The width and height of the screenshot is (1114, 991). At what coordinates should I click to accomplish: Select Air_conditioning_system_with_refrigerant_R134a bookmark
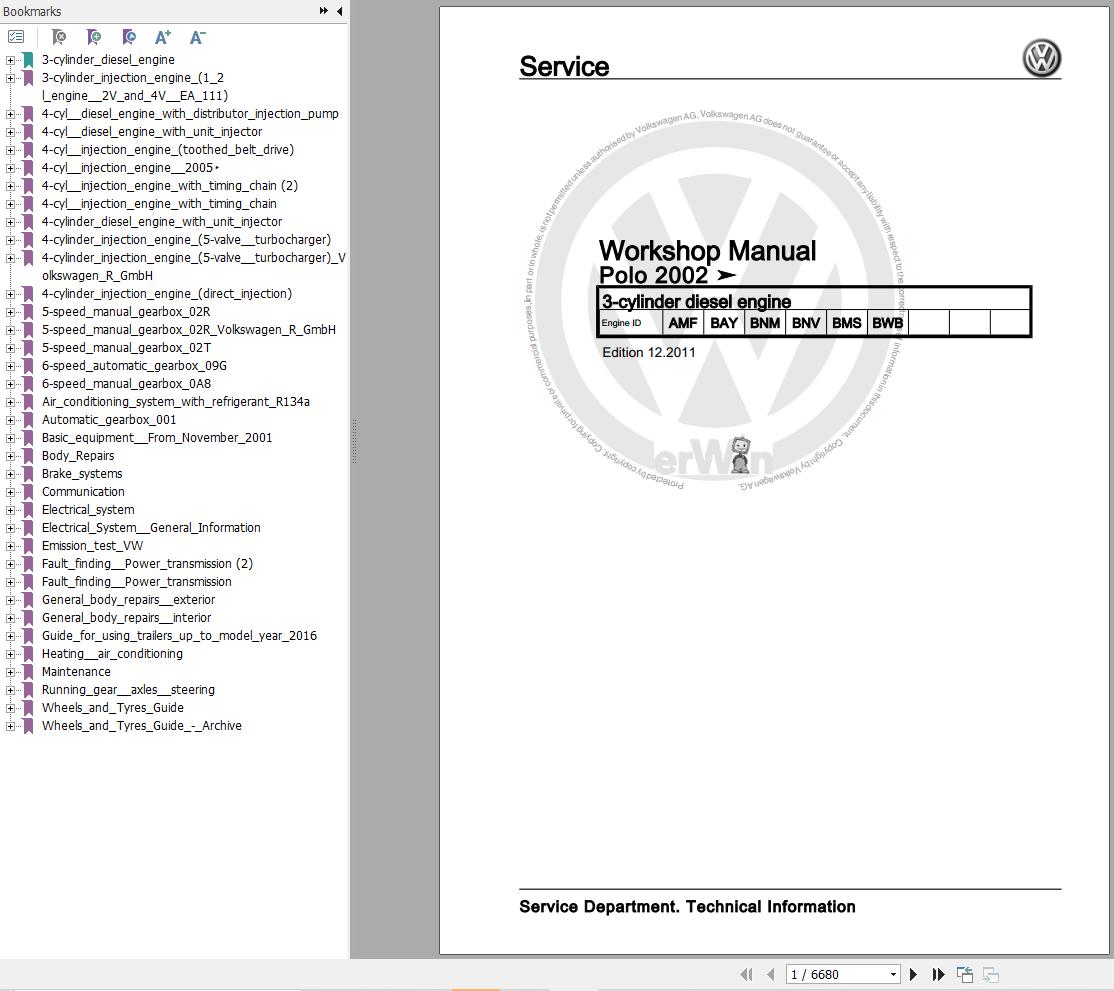pyautogui.click(x=175, y=401)
